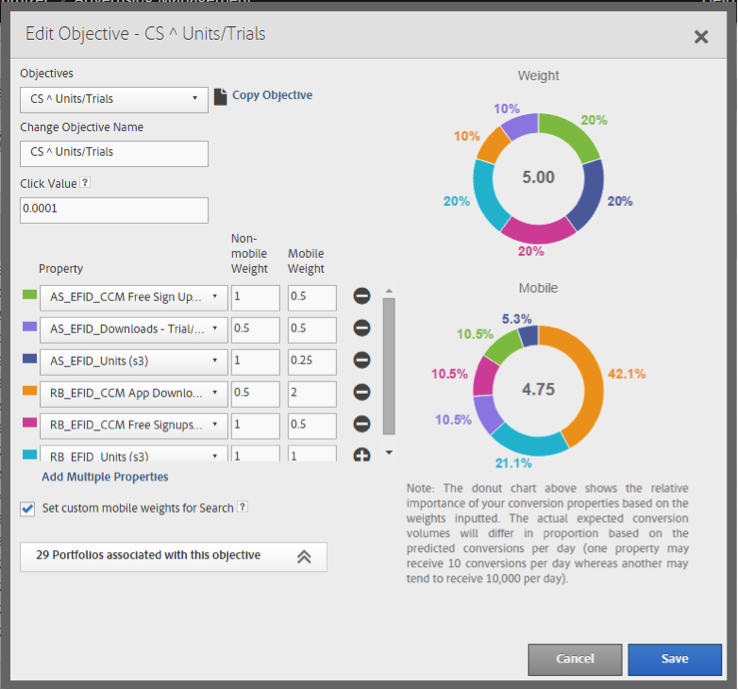The height and width of the screenshot is (690, 738).
Task: Click the orange swatch for RB_EFID_CCM App Download
Action: tap(30, 391)
